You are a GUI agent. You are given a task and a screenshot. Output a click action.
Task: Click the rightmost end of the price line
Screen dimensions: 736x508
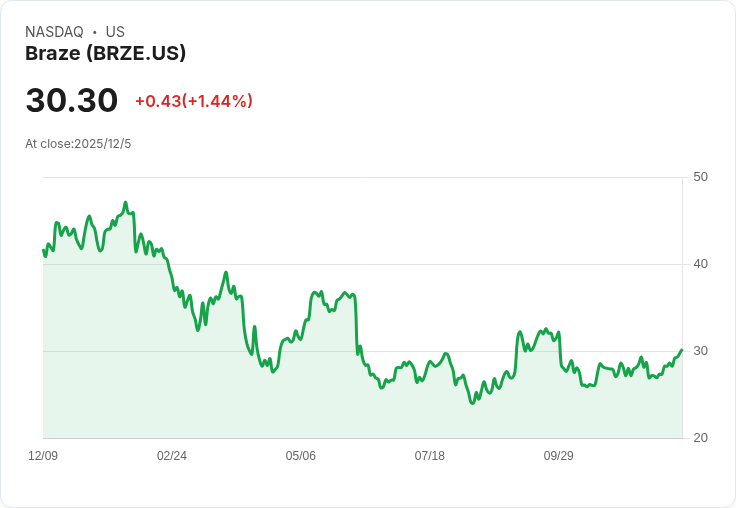(681, 350)
